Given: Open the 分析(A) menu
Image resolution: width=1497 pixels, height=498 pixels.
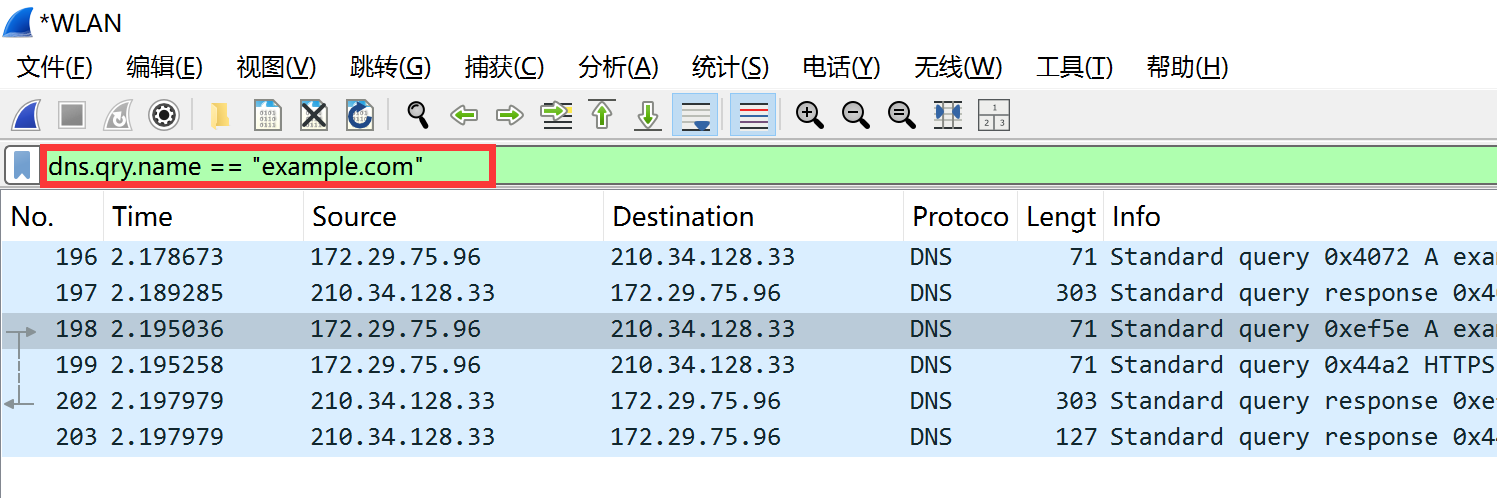Looking at the screenshot, I should pyautogui.click(x=618, y=67).
